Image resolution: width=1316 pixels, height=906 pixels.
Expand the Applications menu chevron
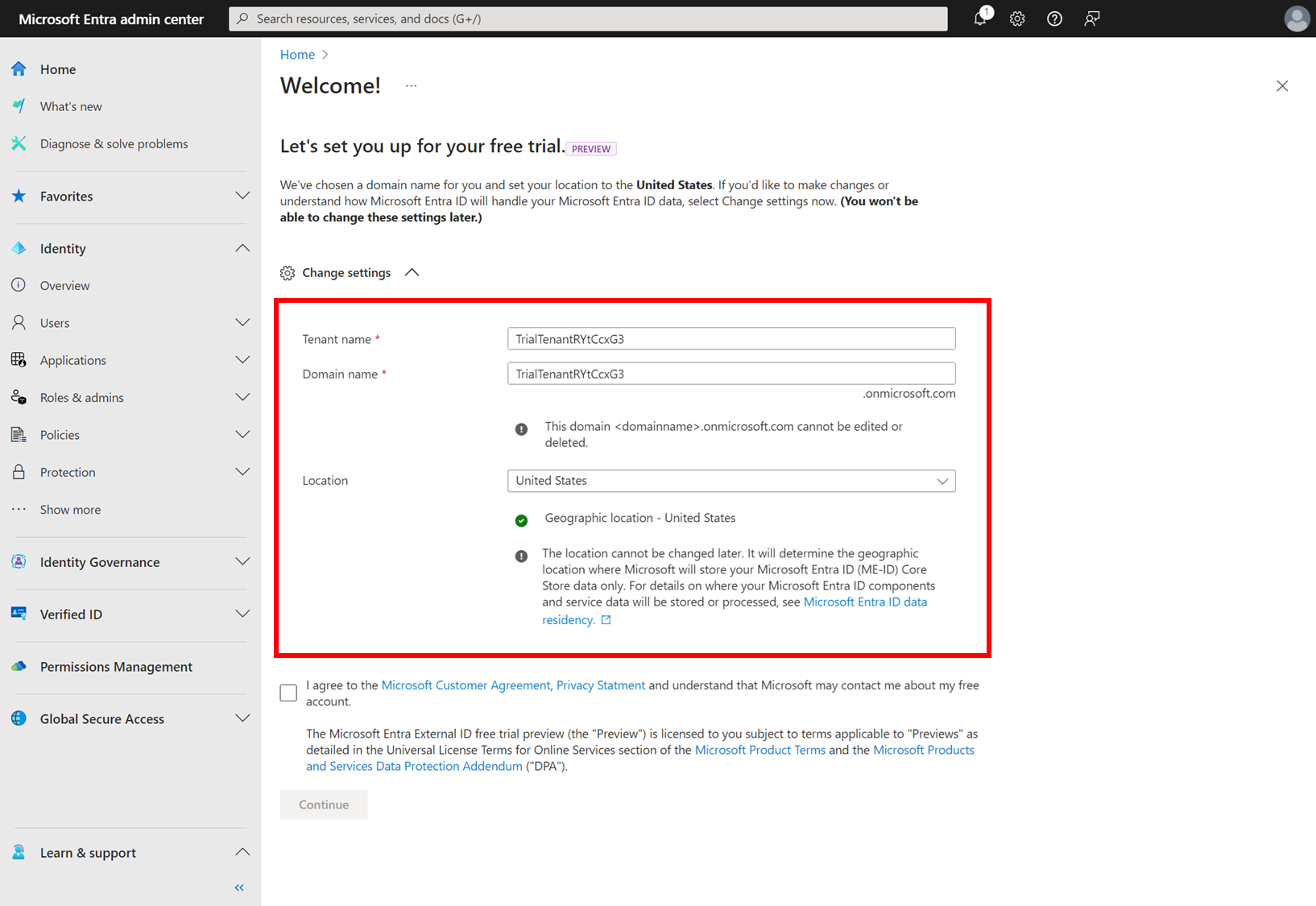click(x=242, y=360)
